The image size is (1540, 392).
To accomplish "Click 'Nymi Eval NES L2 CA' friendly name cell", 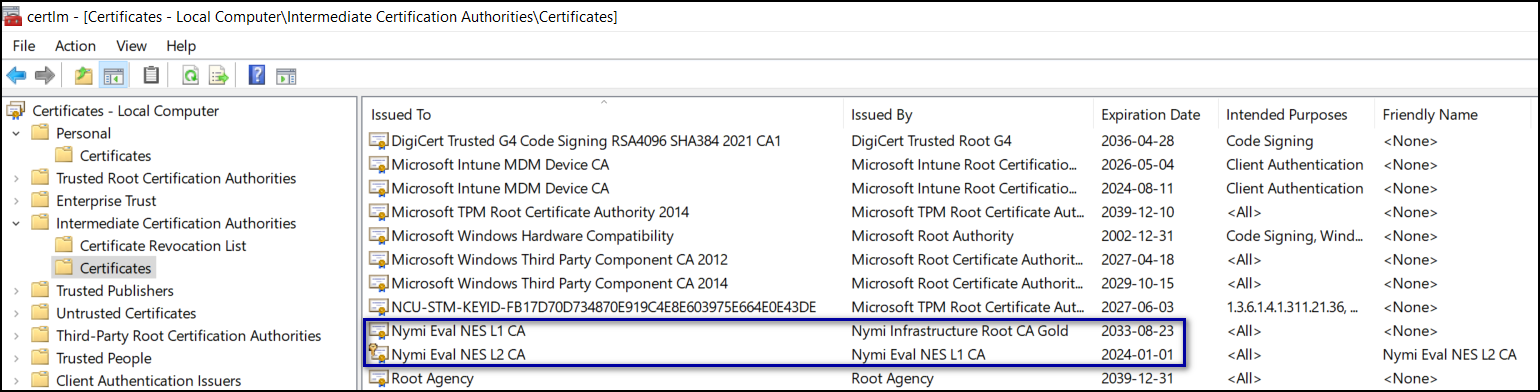I will (1450, 354).
